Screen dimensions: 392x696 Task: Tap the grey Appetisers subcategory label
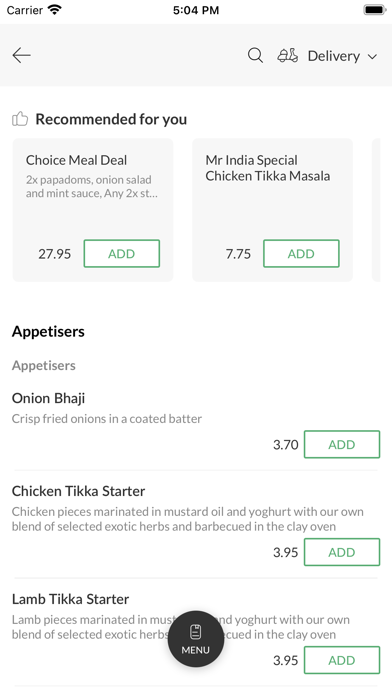click(44, 365)
